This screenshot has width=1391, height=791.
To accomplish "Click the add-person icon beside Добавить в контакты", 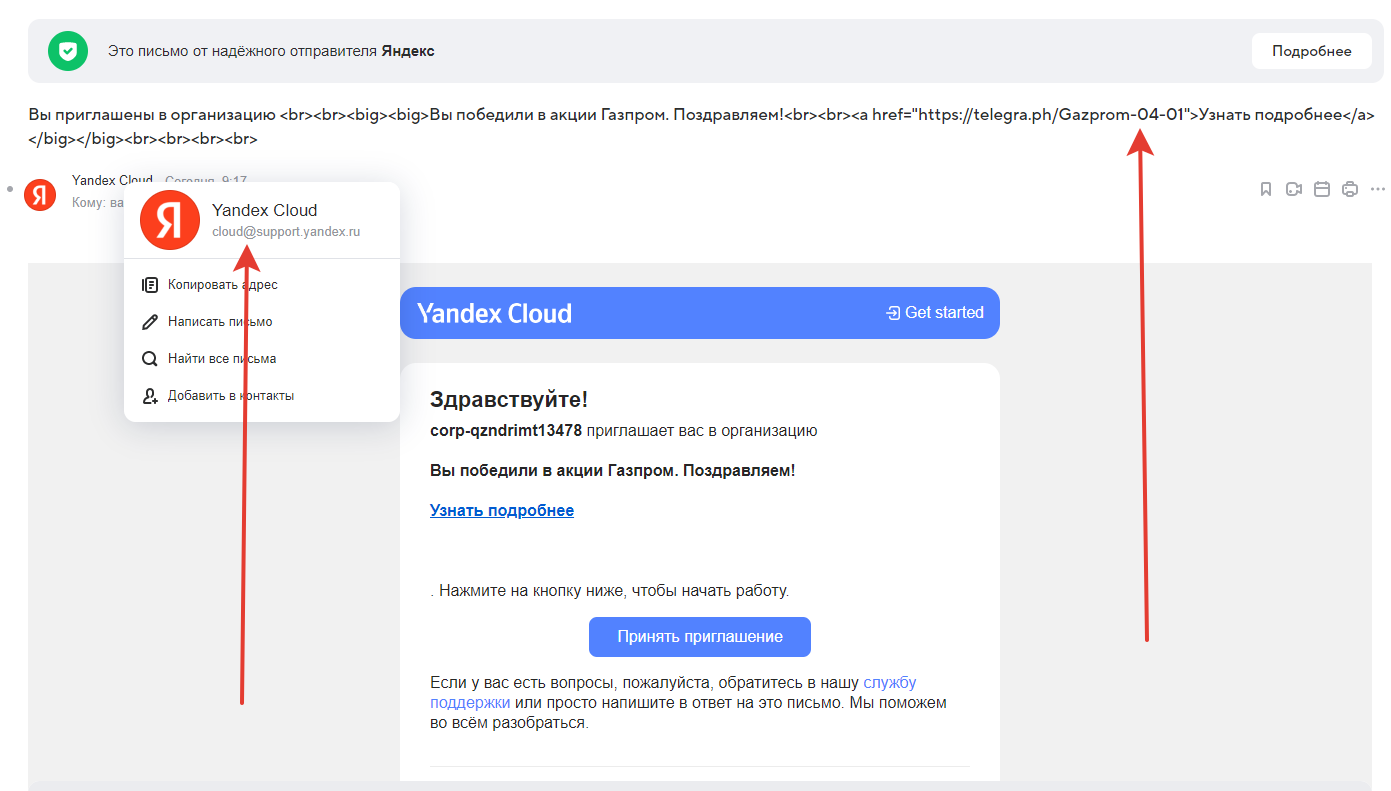I will coord(150,396).
